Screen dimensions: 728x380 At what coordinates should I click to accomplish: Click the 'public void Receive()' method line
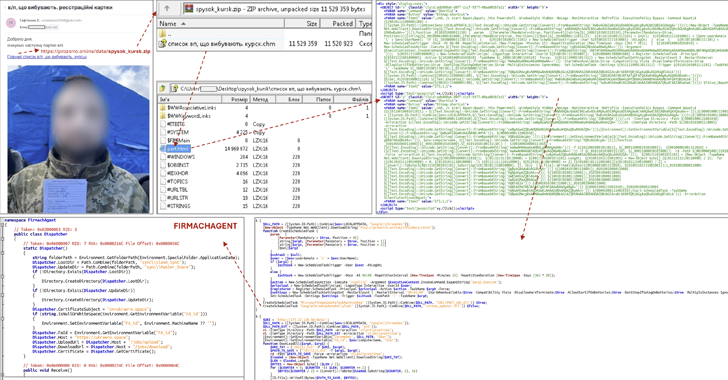coord(48,370)
